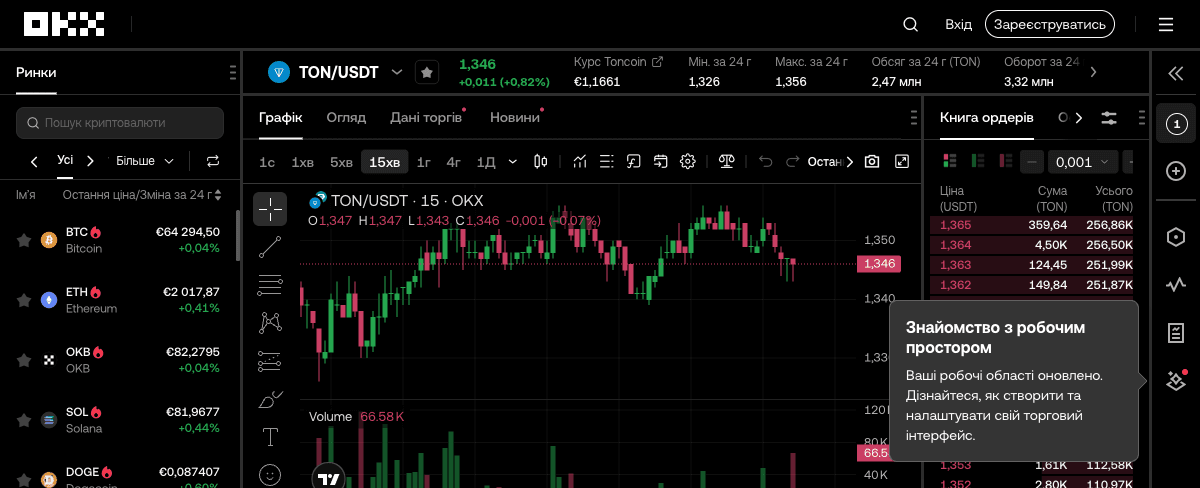Take chart snapshot with camera icon
The width and height of the screenshot is (1200, 488).
coord(872,161)
